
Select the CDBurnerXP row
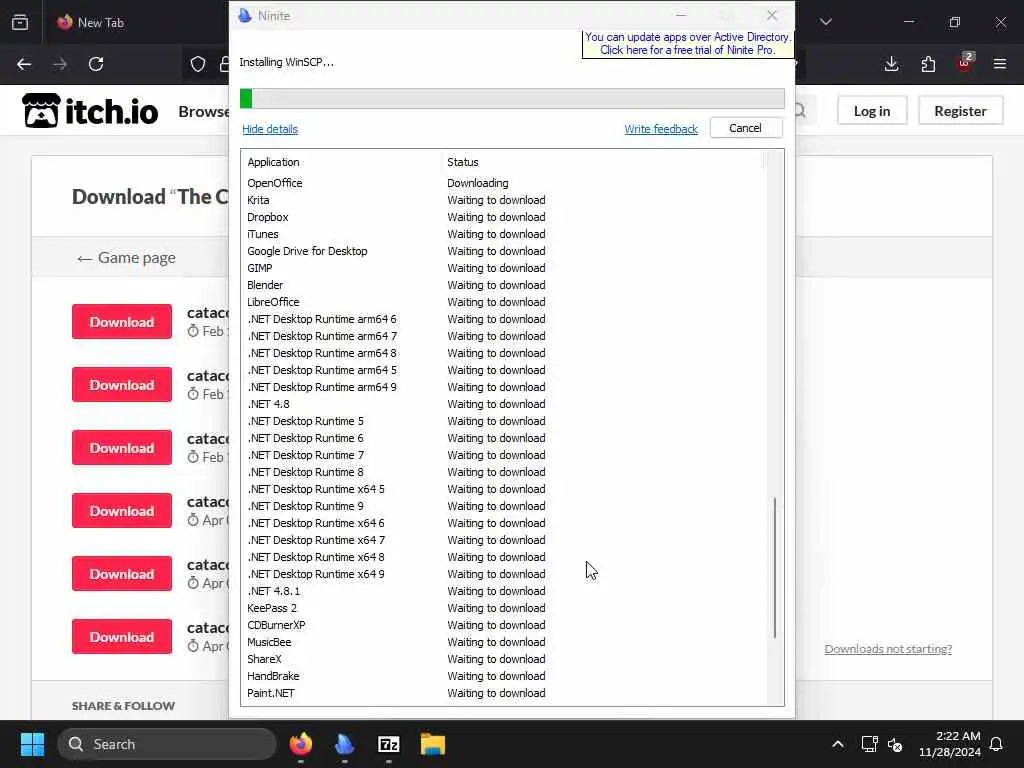coord(503,625)
